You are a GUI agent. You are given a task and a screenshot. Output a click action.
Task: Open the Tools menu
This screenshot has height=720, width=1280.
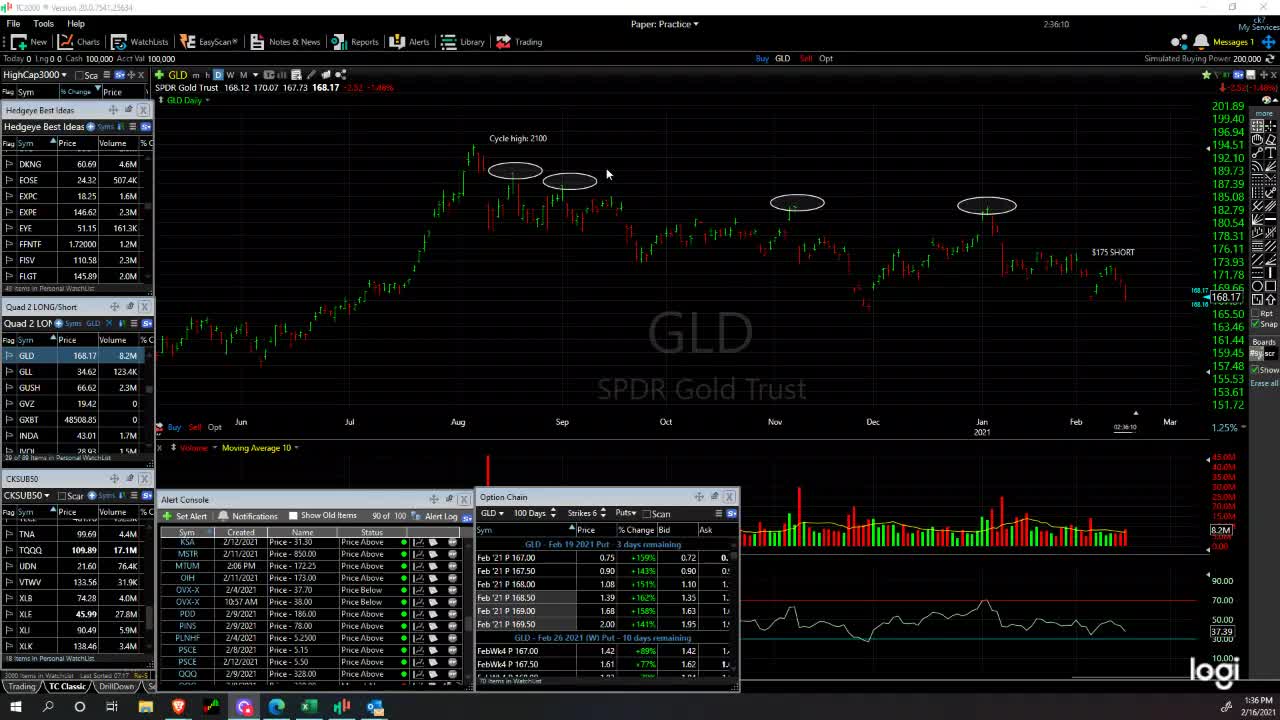pos(43,23)
